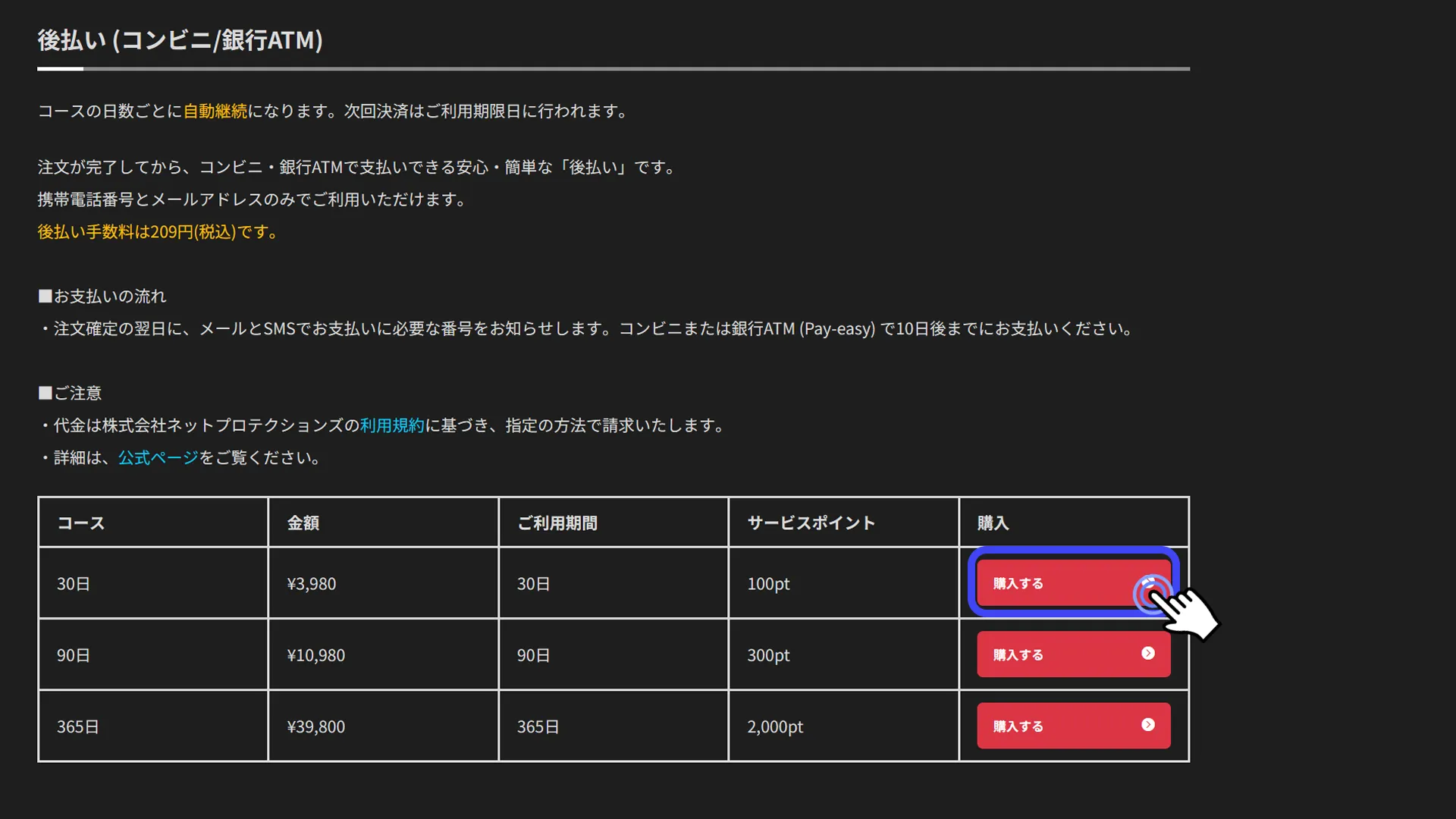Click the コース column header

[81, 523]
